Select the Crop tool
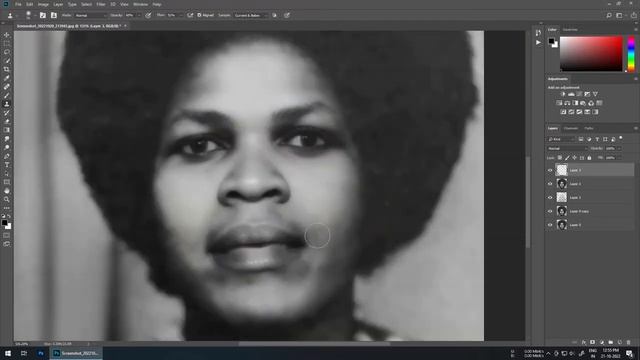The height and width of the screenshot is (360, 640). [x=7, y=69]
